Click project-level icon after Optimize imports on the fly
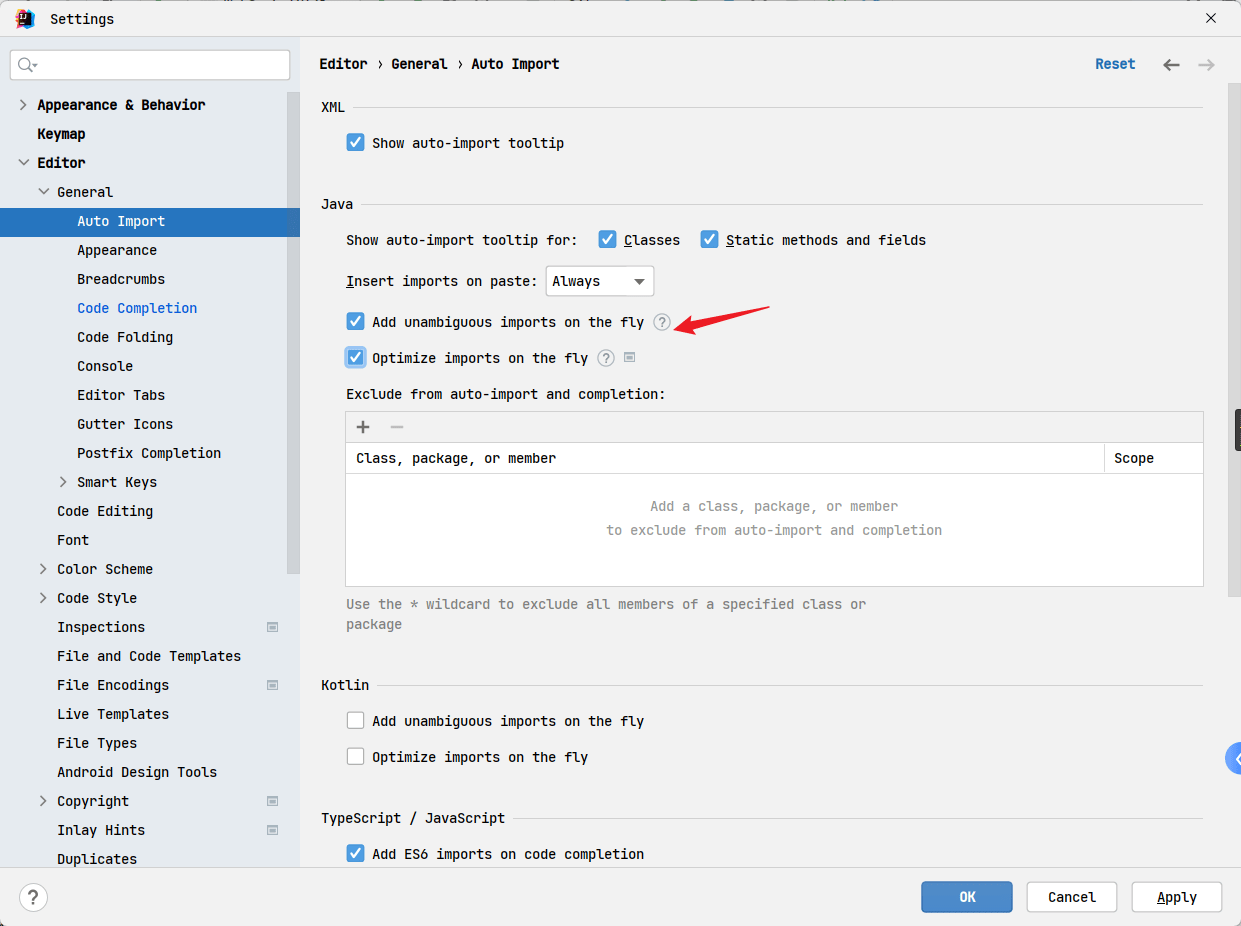The width and height of the screenshot is (1241, 926). tap(630, 357)
